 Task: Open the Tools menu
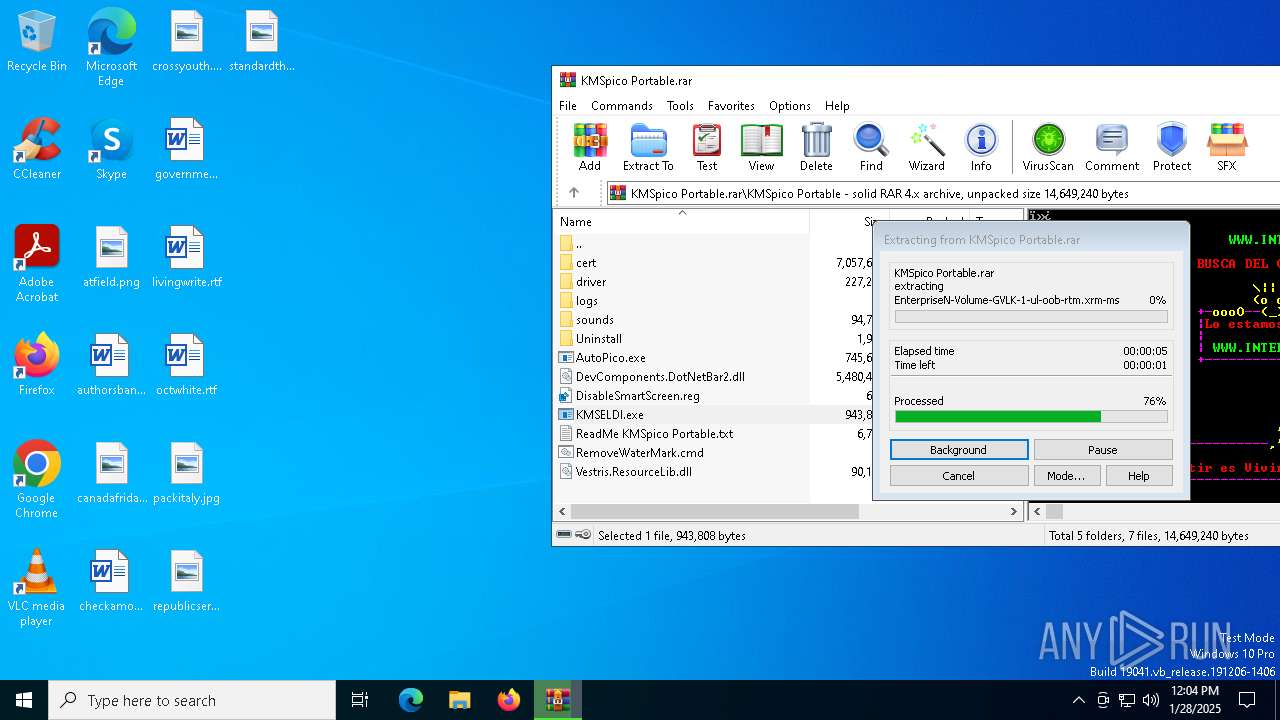pyautogui.click(x=680, y=105)
